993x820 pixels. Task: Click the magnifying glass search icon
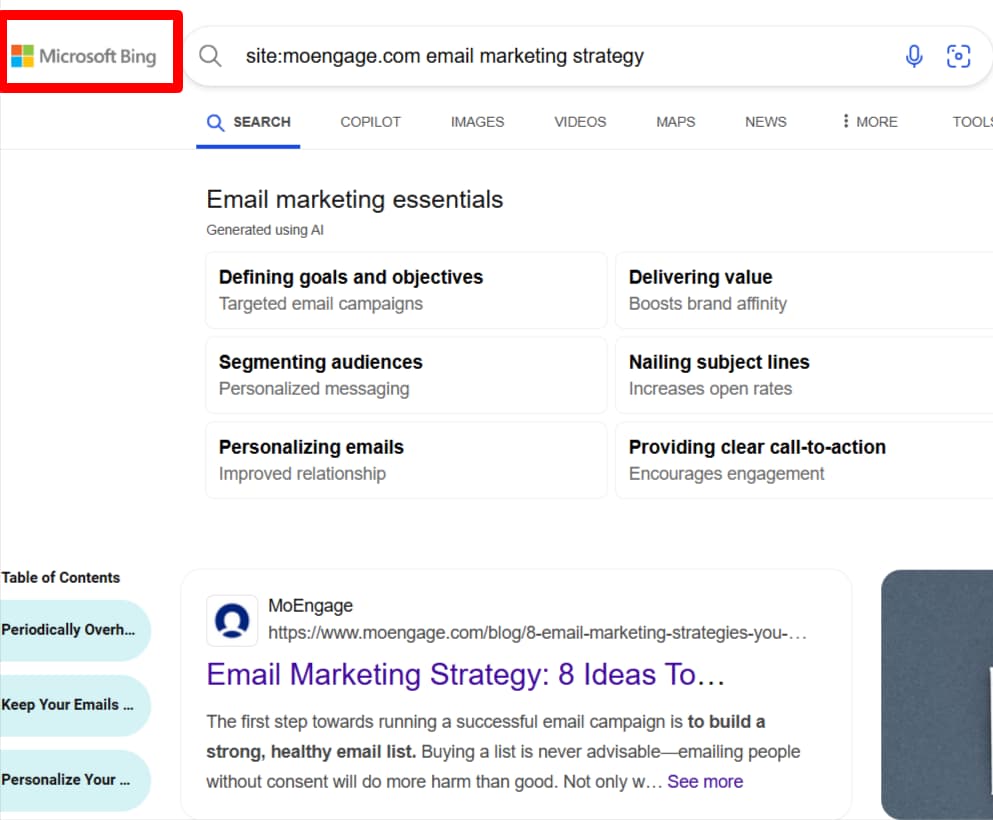(210, 56)
